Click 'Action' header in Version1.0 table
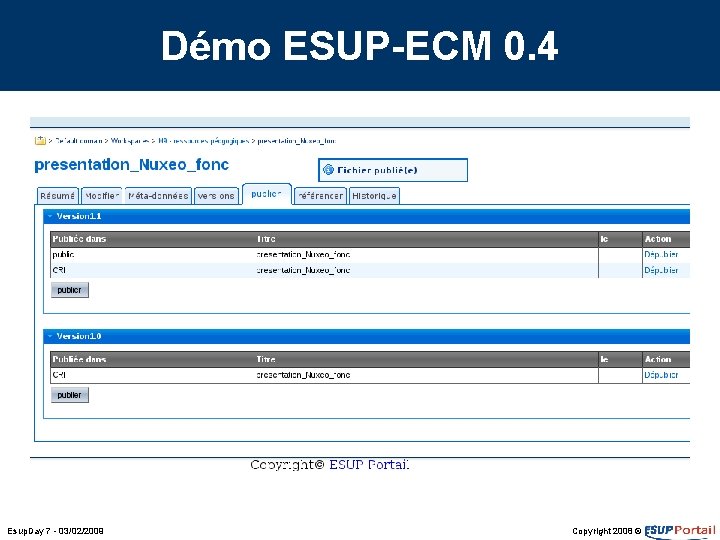Viewport: 720px width, 540px height. (658, 359)
